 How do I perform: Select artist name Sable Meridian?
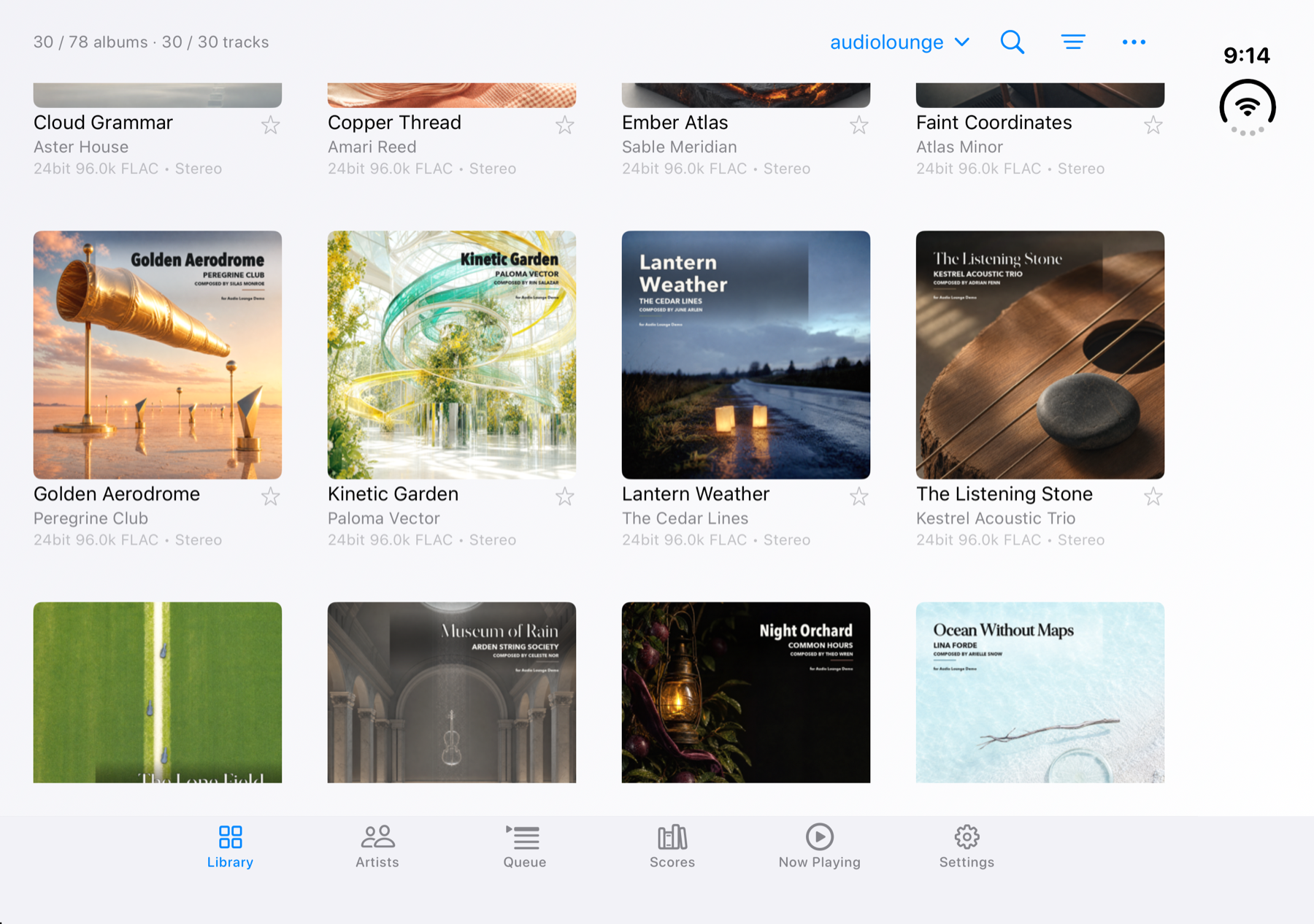click(680, 147)
